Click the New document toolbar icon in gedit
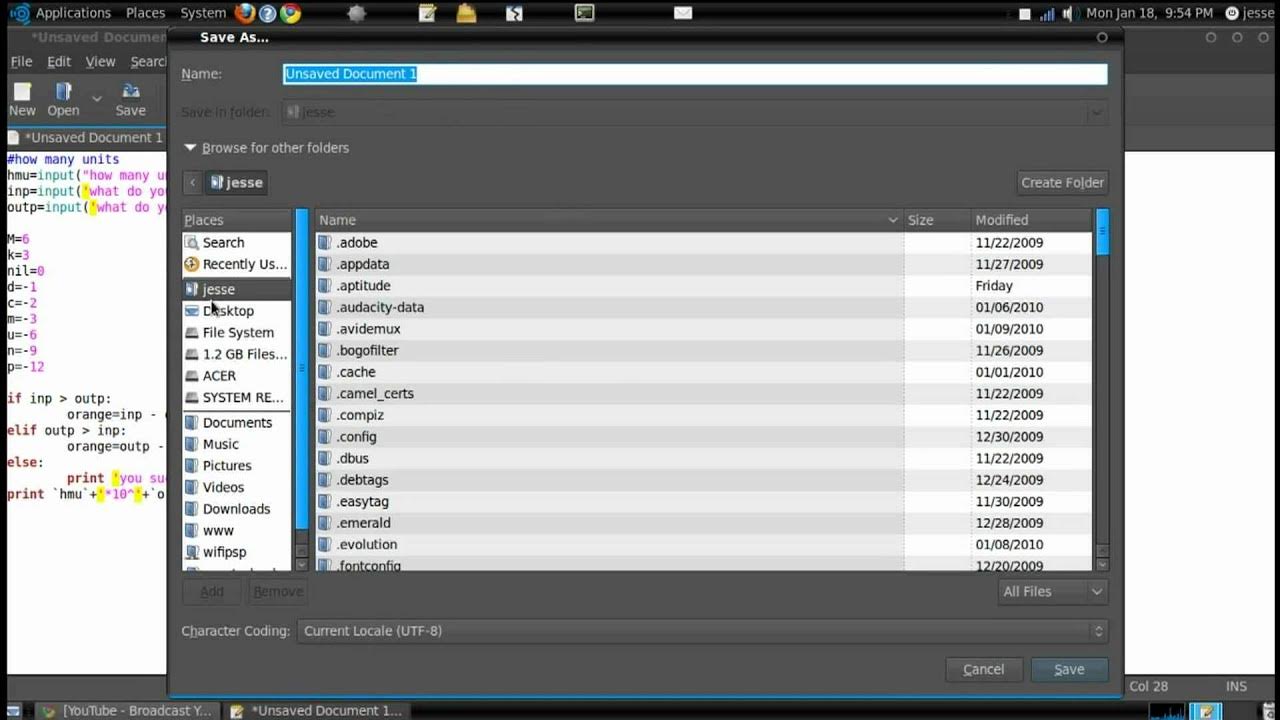 [22, 100]
